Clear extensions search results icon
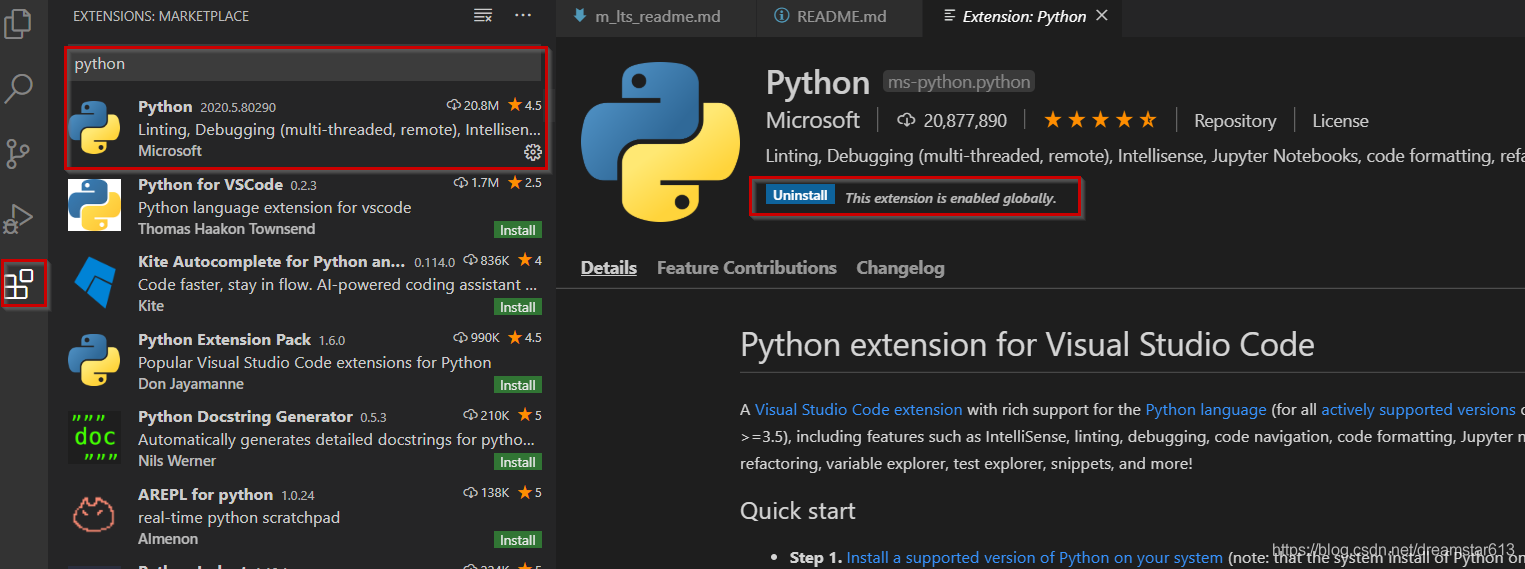1525x569 pixels. click(483, 15)
